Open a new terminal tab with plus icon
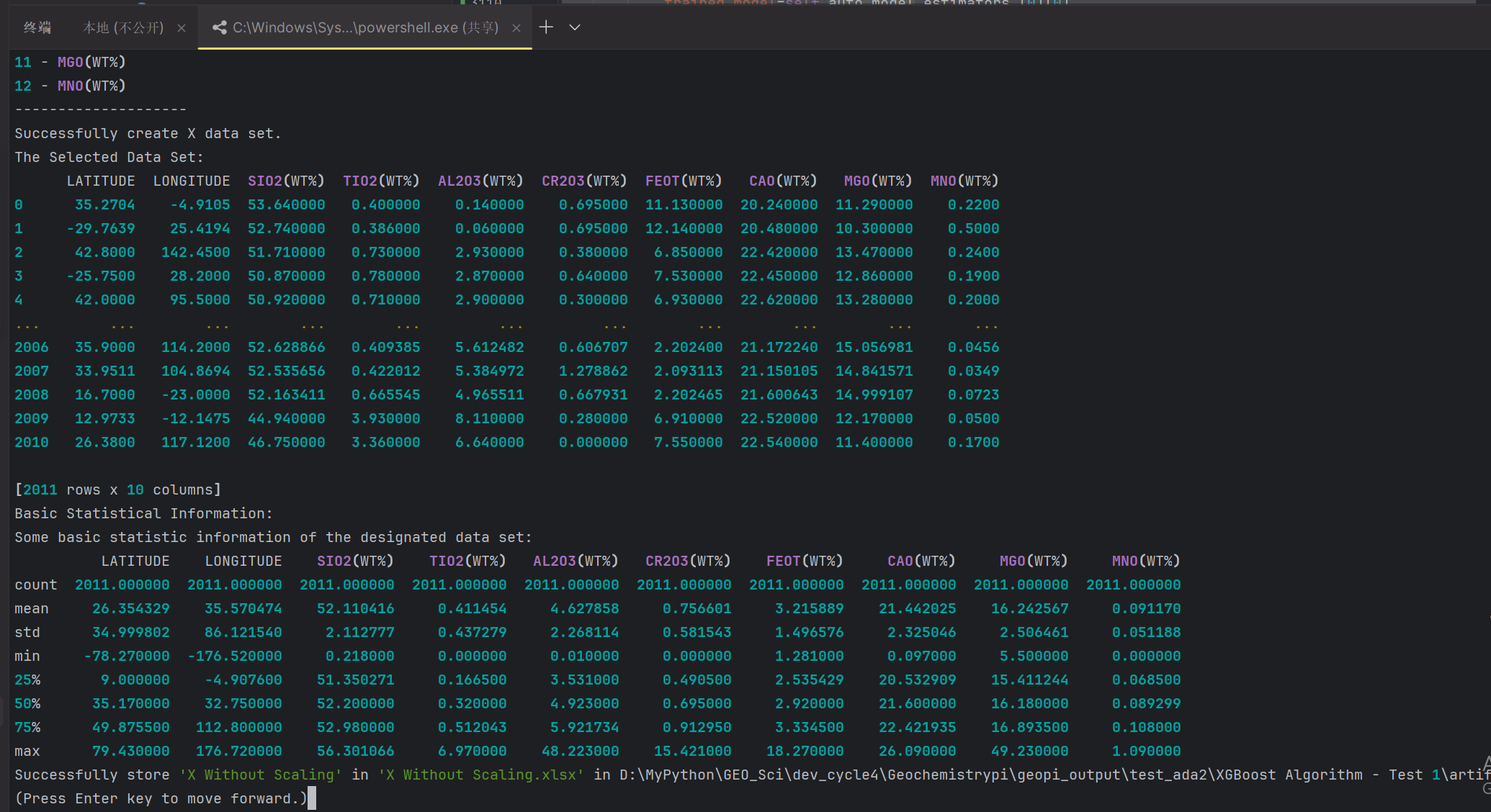This screenshot has width=1491, height=812. 546,27
